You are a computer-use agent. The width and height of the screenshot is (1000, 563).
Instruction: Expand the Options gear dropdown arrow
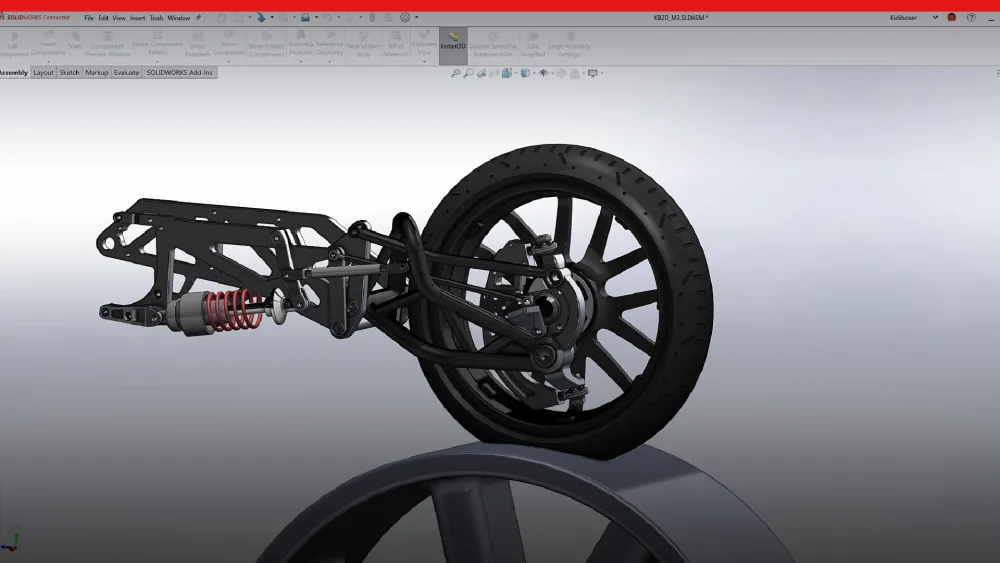pyautogui.click(x=416, y=18)
